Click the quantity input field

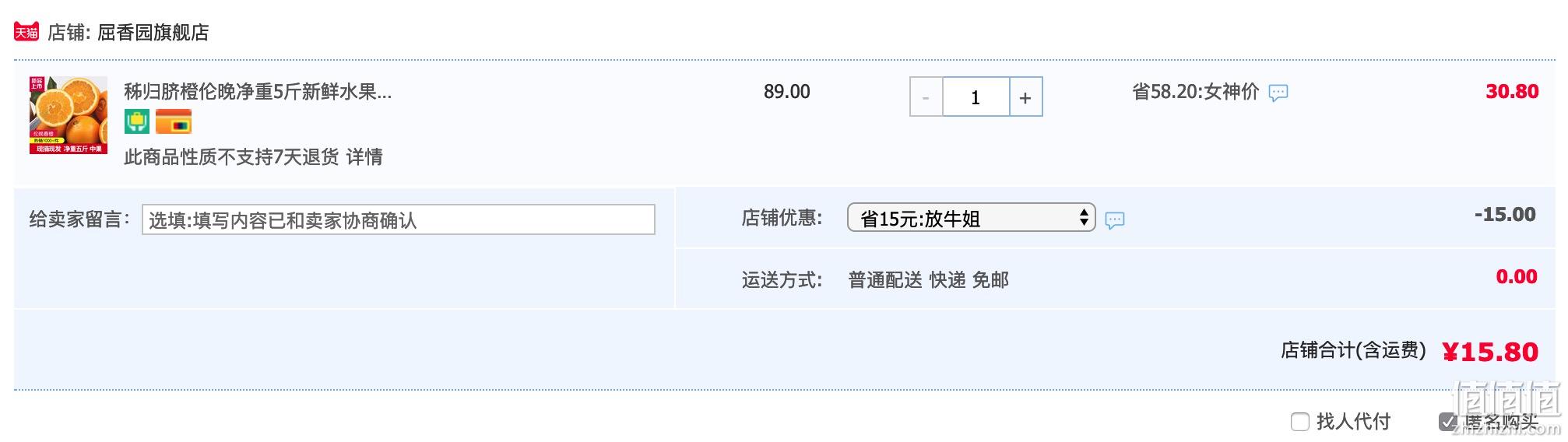pos(976,97)
